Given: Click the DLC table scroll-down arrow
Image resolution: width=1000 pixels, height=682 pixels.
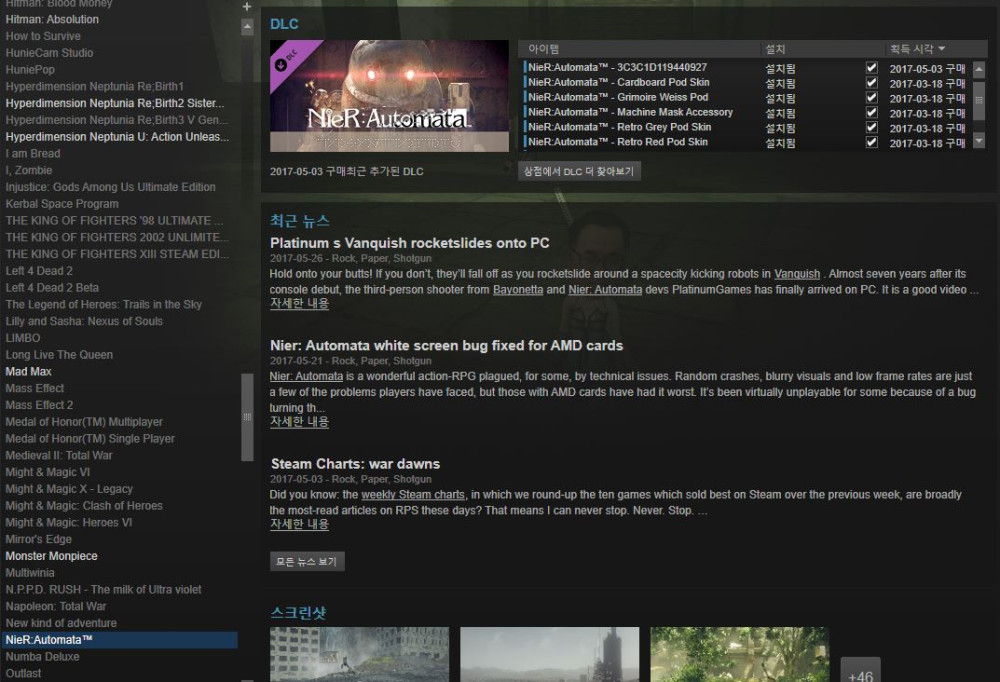Looking at the screenshot, I should (x=979, y=142).
